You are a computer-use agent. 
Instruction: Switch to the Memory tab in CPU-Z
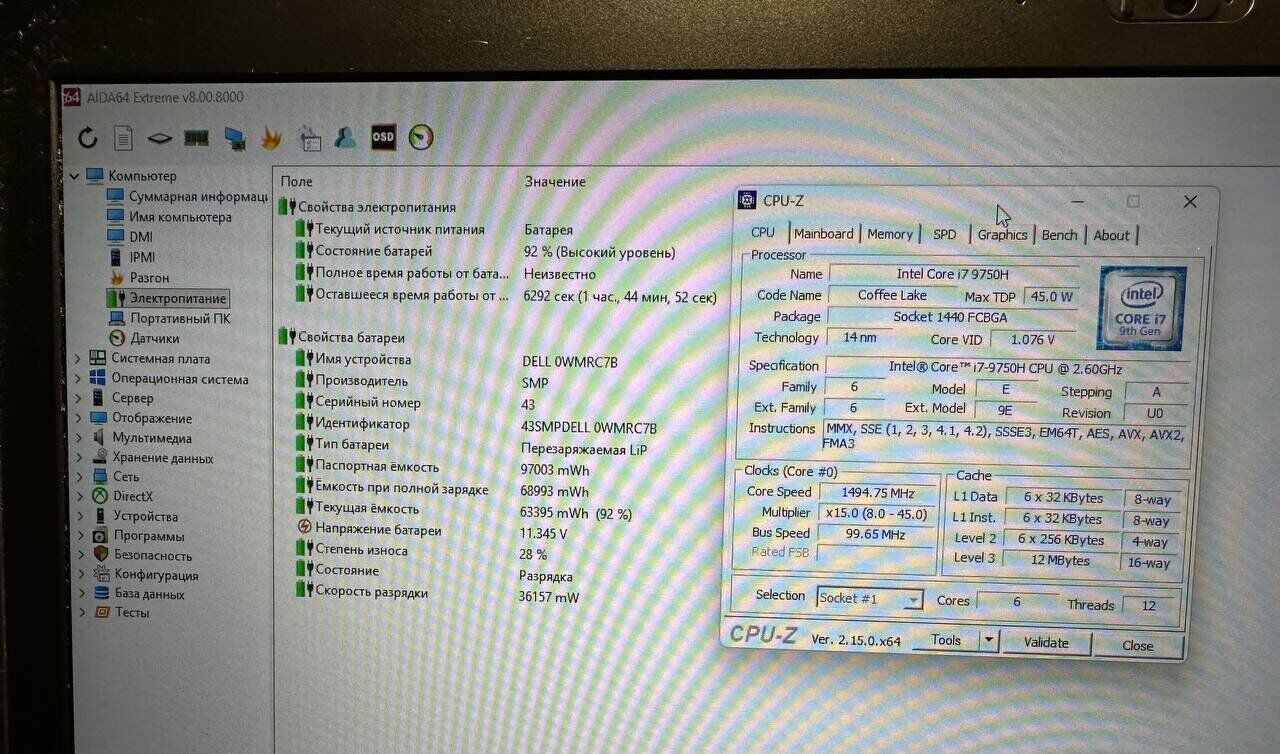click(889, 234)
